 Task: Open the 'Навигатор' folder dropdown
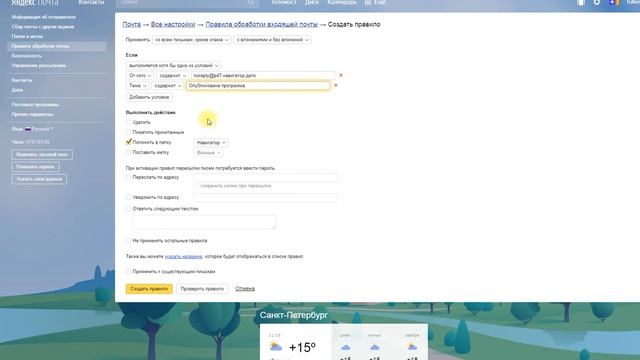[211, 142]
